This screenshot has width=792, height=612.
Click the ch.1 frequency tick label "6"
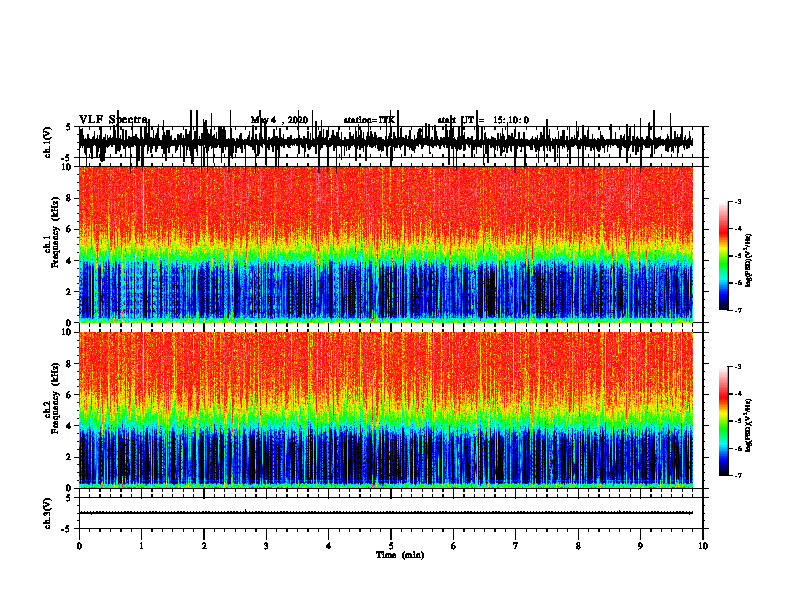(69, 229)
